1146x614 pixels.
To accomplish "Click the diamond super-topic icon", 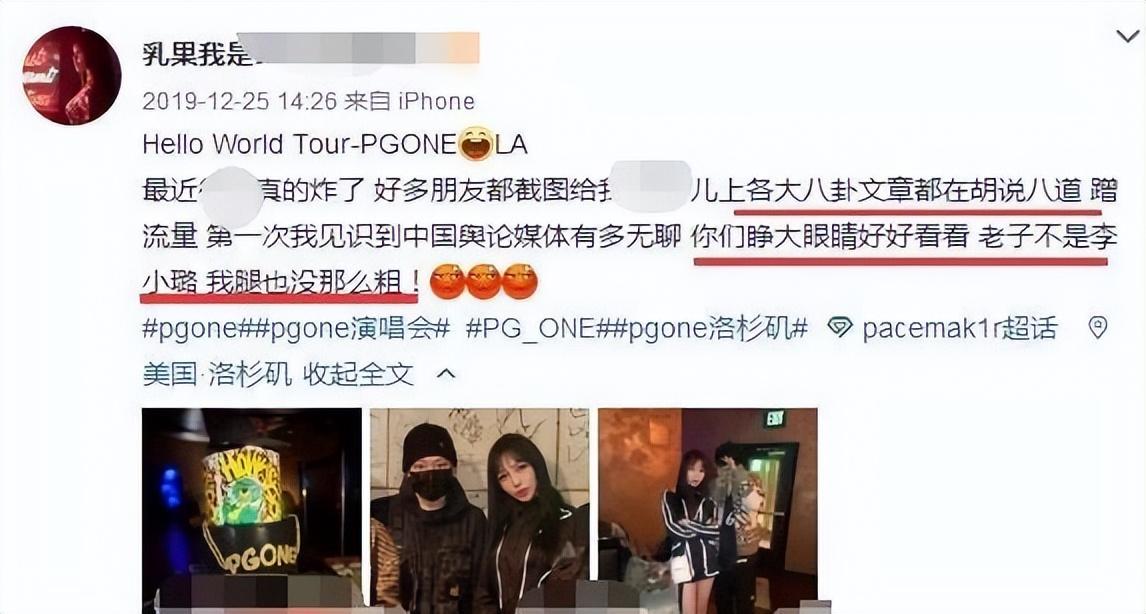I will pos(840,328).
